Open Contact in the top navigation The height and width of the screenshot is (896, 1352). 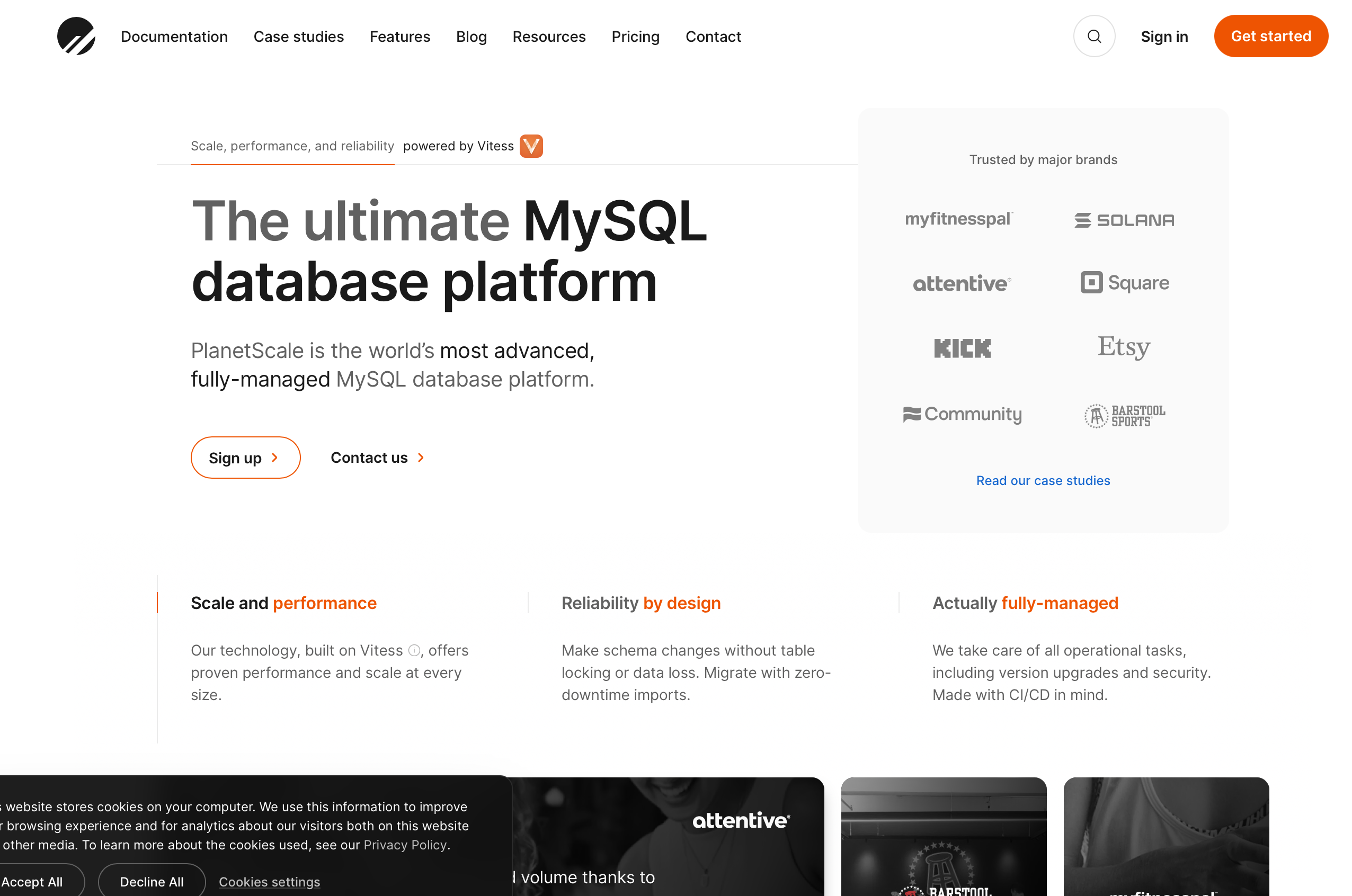click(713, 37)
